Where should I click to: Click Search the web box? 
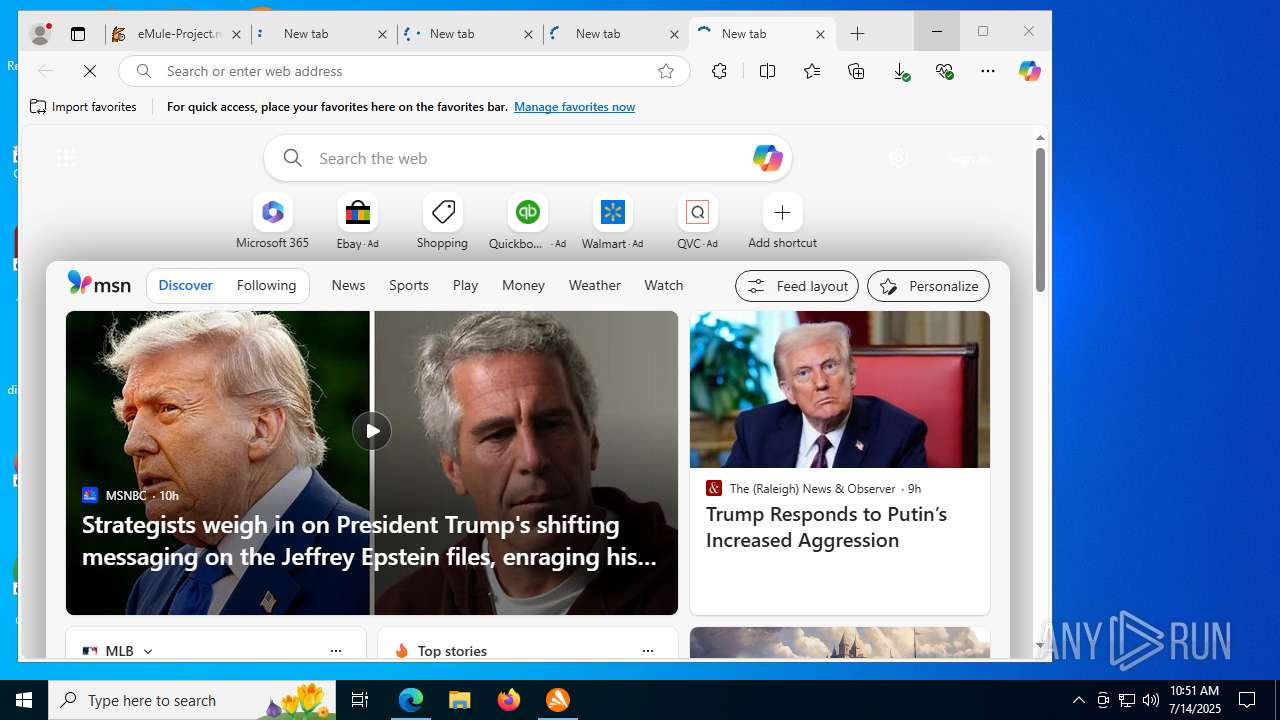[x=528, y=158]
